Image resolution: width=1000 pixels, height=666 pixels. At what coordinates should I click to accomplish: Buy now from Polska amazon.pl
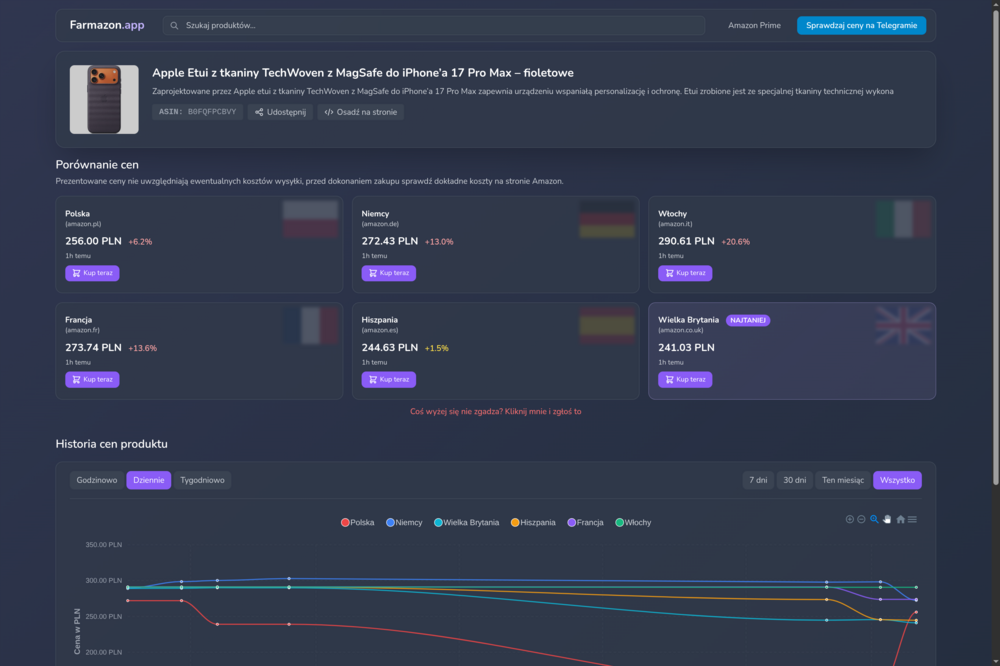pyautogui.click(x=92, y=273)
